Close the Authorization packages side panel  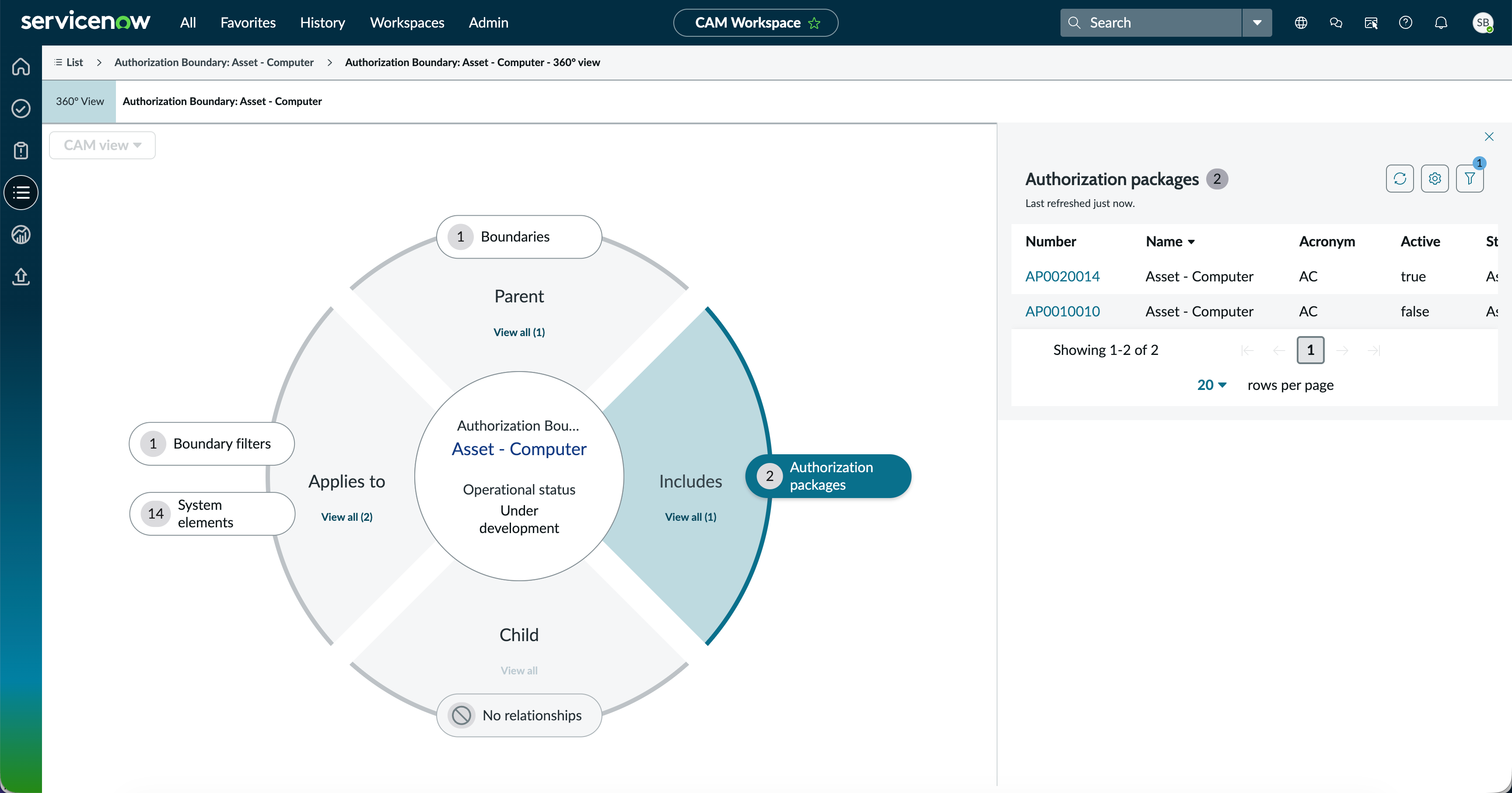(1489, 137)
